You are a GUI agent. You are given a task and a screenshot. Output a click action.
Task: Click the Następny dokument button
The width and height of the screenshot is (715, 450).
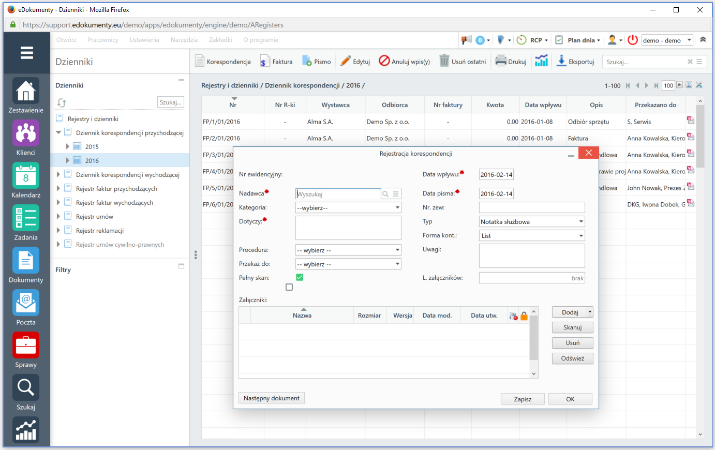tap(272, 398)
